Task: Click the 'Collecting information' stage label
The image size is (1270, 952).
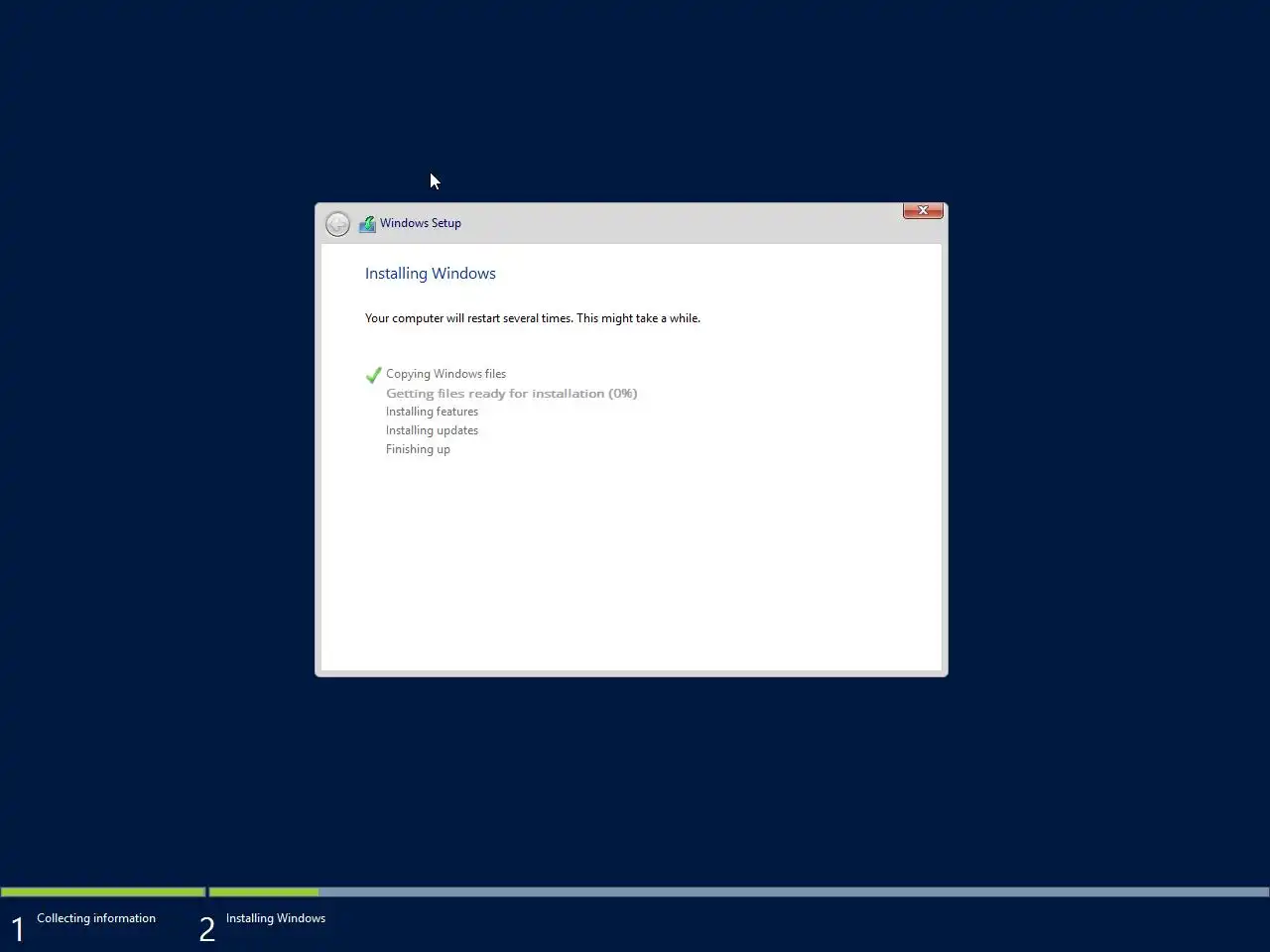Action: click(x=96, y=918)
